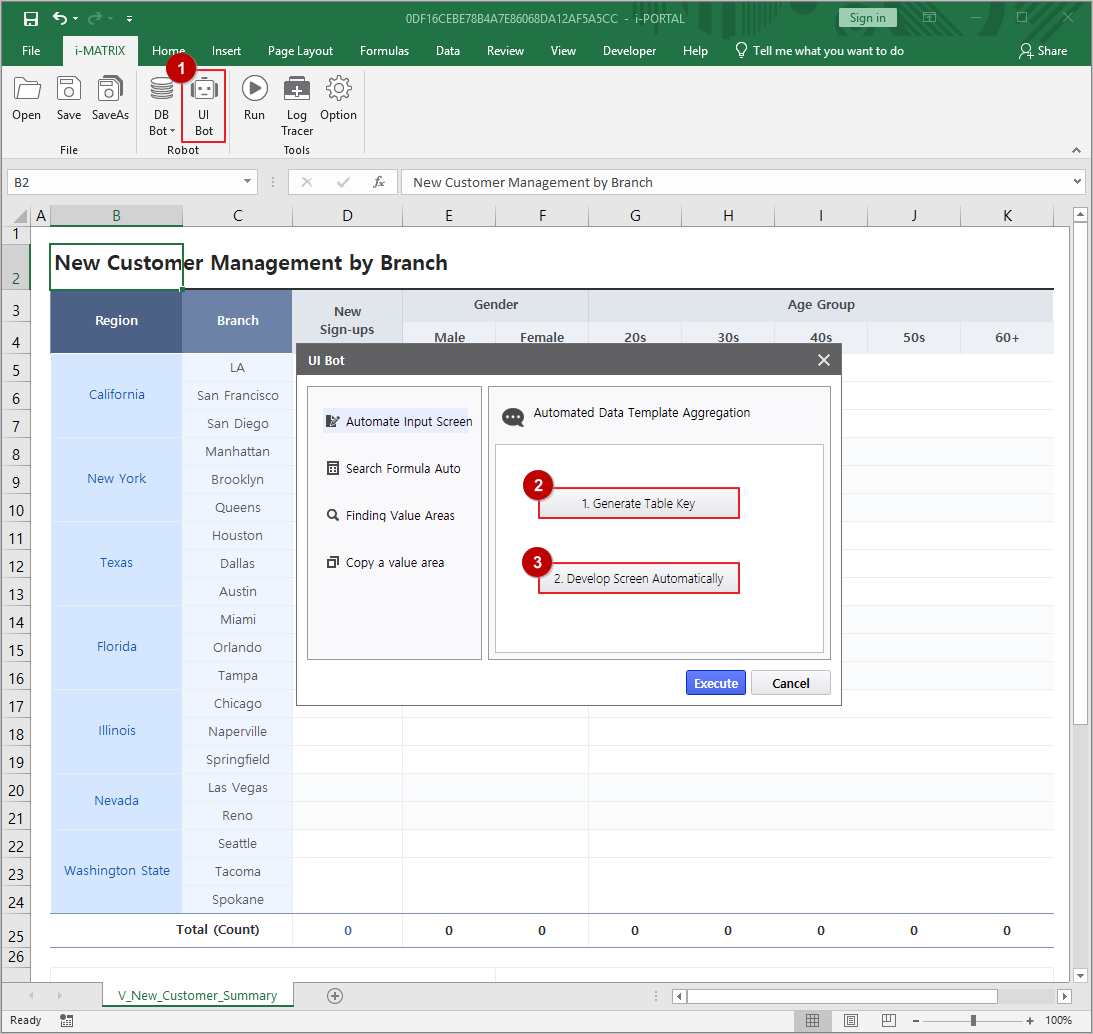
Task: Click the Open folder icon
Action: coord(27,99)
